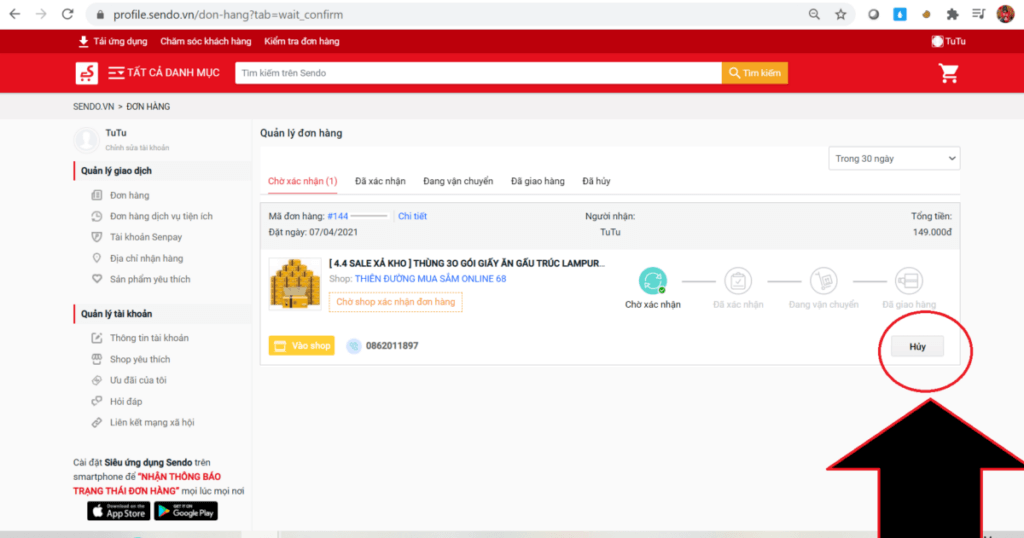The height and width of the screenshot is (538, 1024).
Task: Open Hỏi đáp in sidebar
Action: tap(126, 402)
